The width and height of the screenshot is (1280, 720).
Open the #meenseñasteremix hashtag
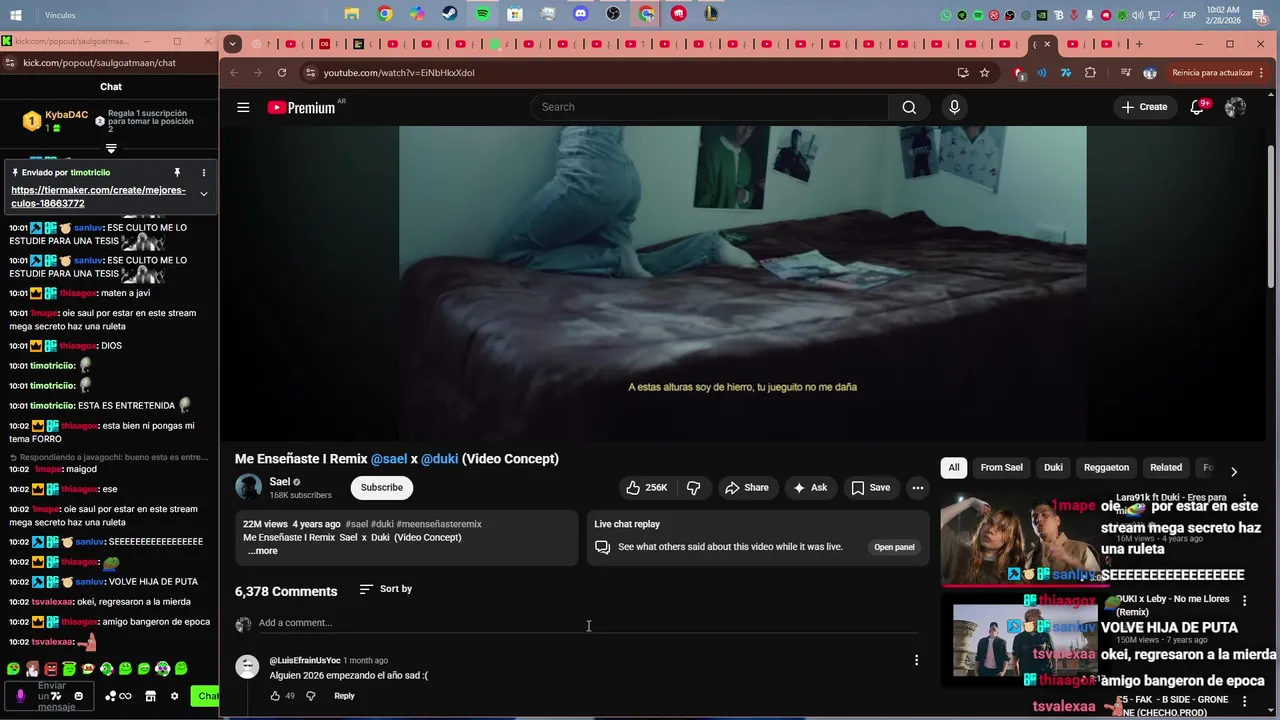tap(439, 524)
